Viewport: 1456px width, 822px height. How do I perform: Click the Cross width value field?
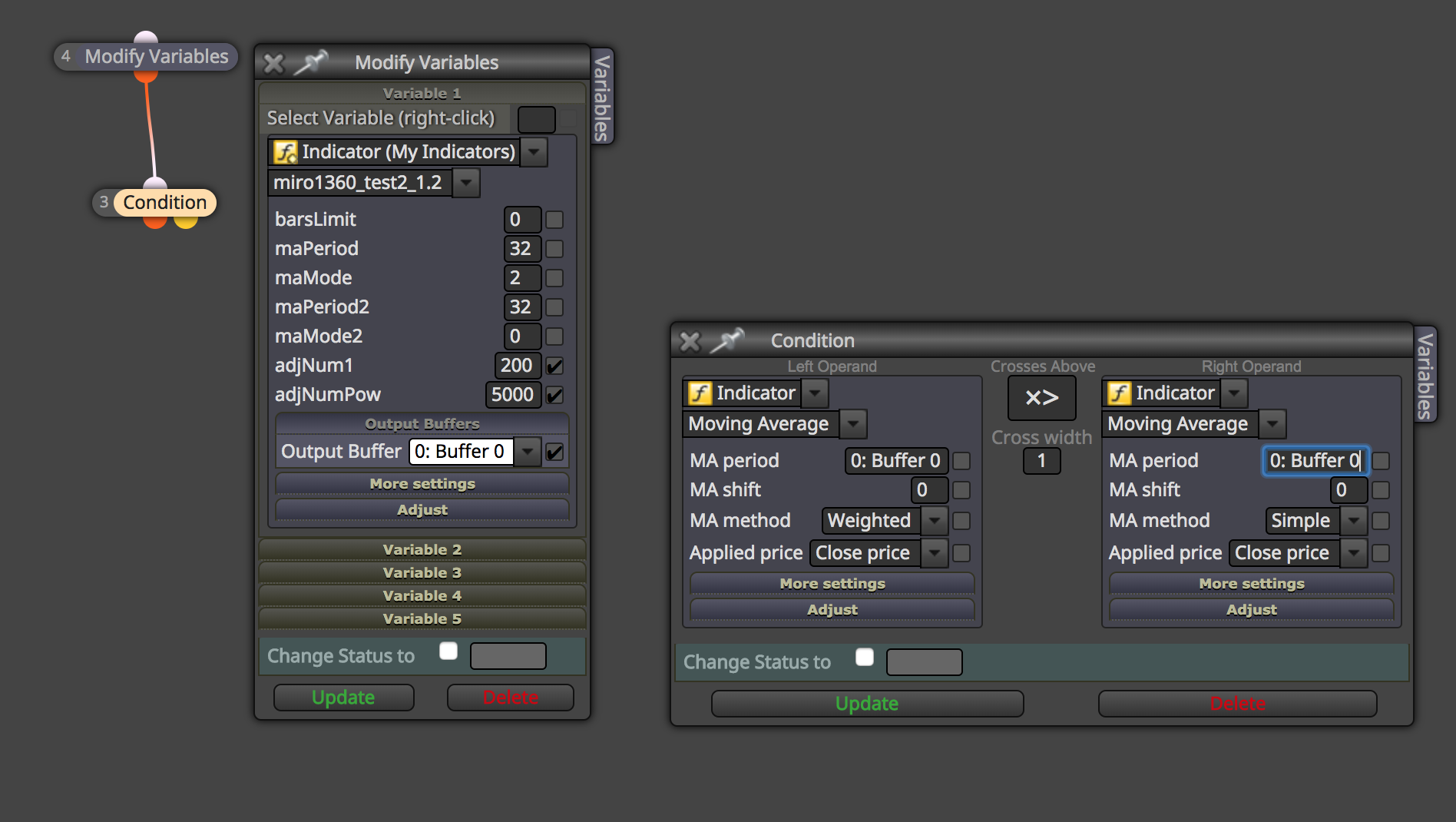1042,461
